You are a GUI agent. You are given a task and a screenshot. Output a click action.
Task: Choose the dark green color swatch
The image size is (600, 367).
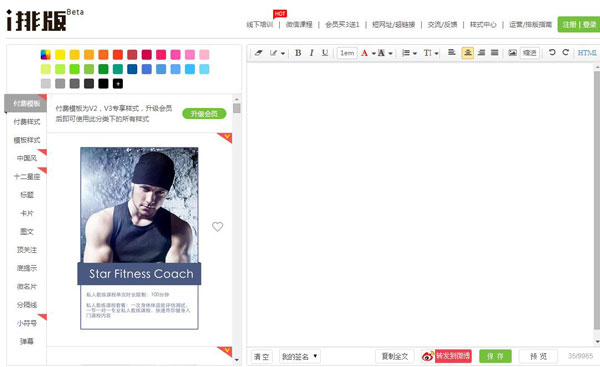point(103,69)
